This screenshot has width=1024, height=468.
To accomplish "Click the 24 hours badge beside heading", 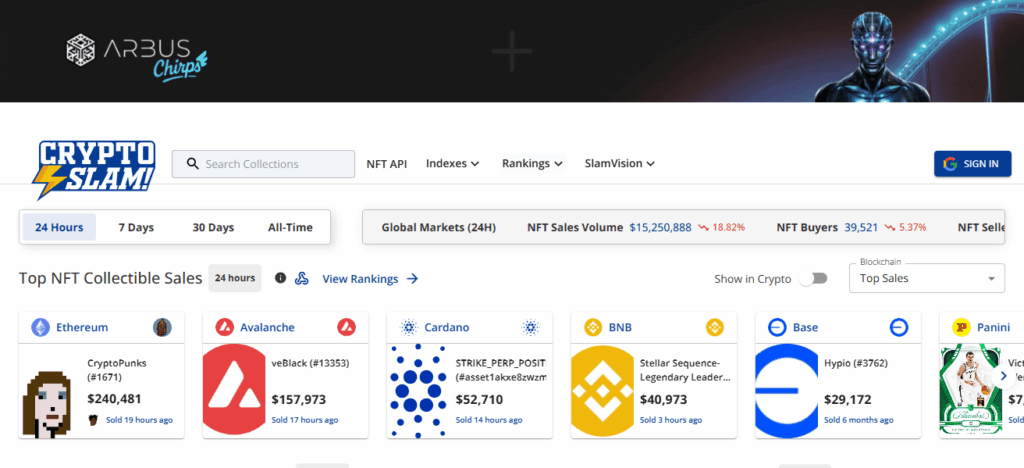I will (x=235, y=278).
